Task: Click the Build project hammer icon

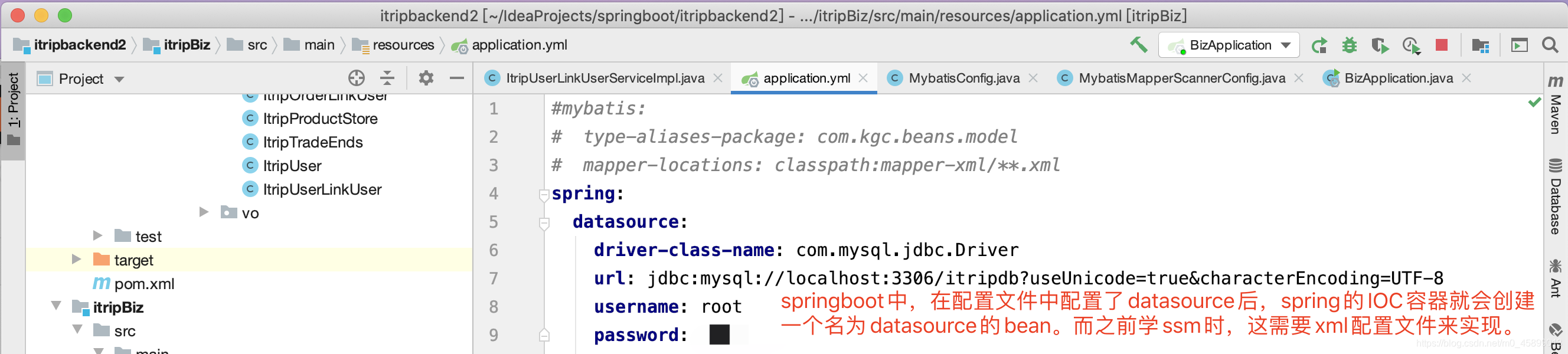Action: pos(1139,45)
